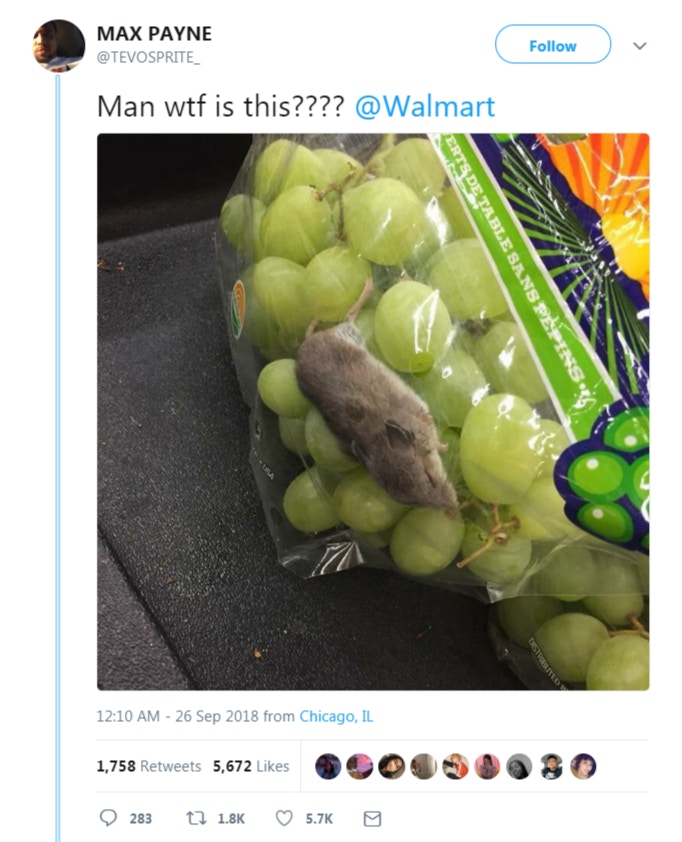Click the last liker avatar in row

pos(583,766)
